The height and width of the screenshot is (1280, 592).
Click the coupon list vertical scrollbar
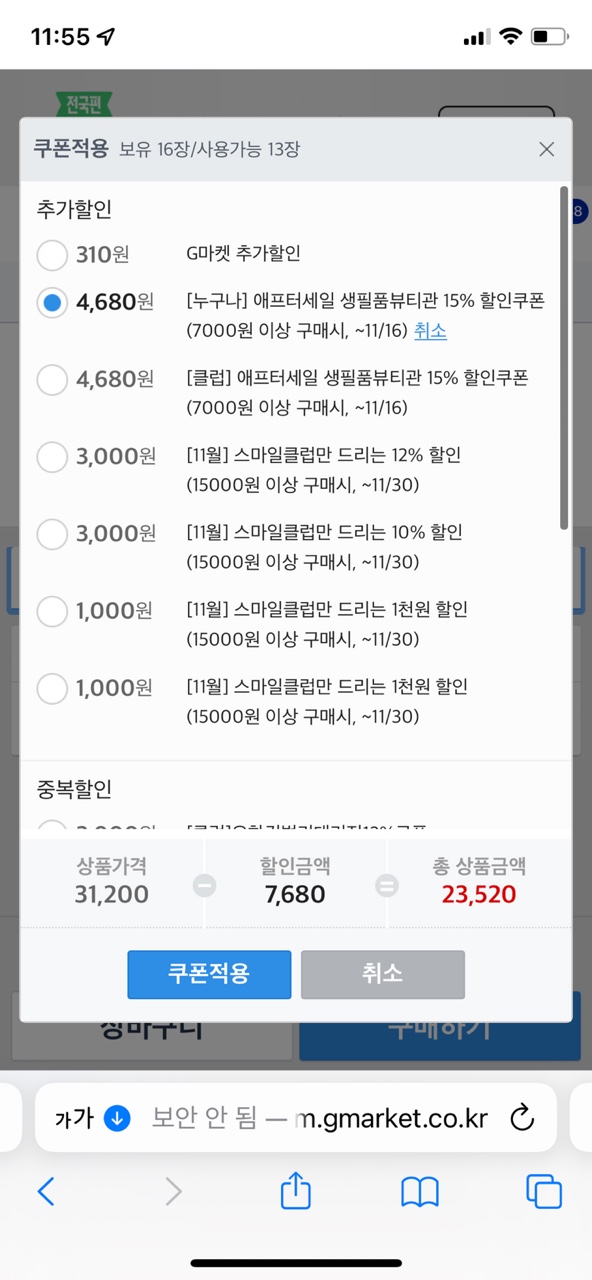click(564, 357)
